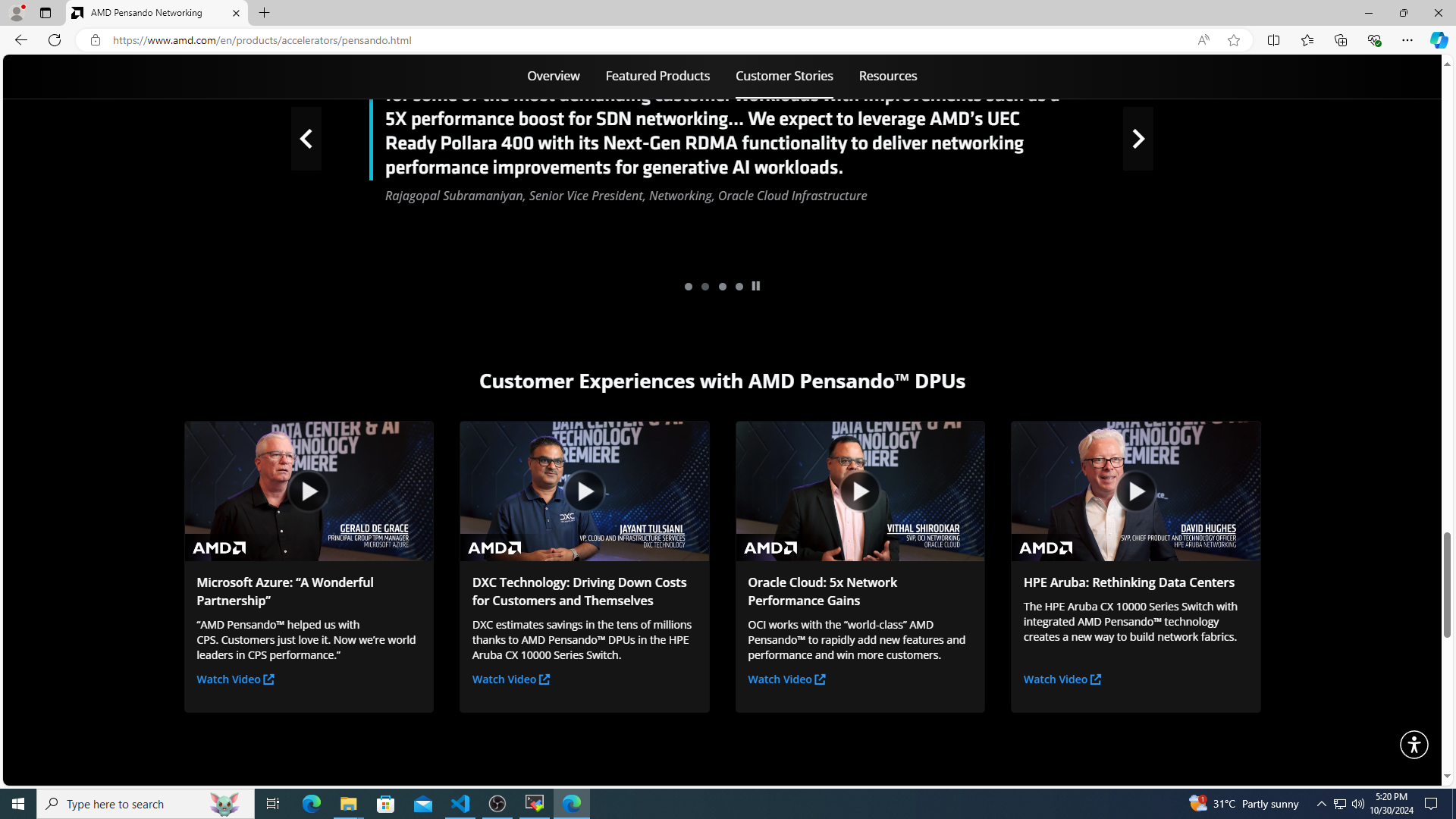Play the Gerald De Grace Microsoft Azure video
This screenshot has height=819, width=1456.
pyautogui.click(x=308, y=491)
